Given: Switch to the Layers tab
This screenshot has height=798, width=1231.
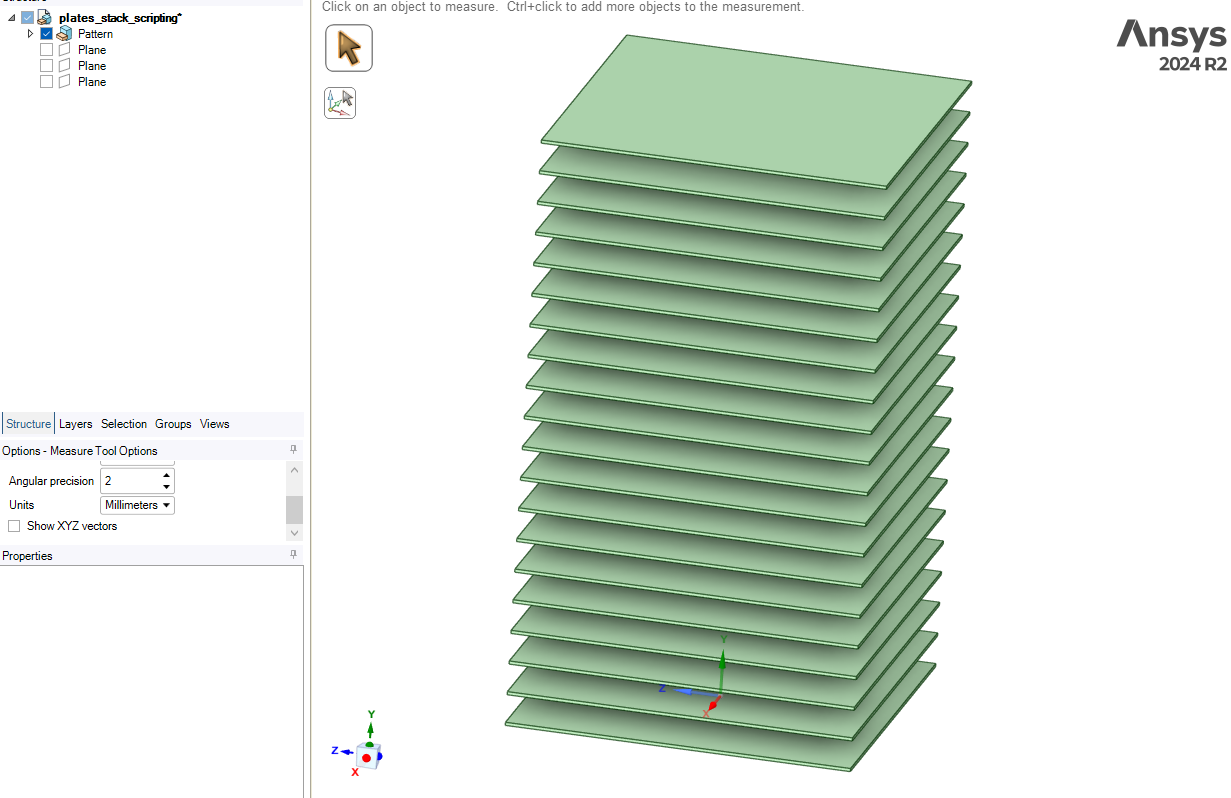Looking at the screenshot, I should (x=75, y=424).
